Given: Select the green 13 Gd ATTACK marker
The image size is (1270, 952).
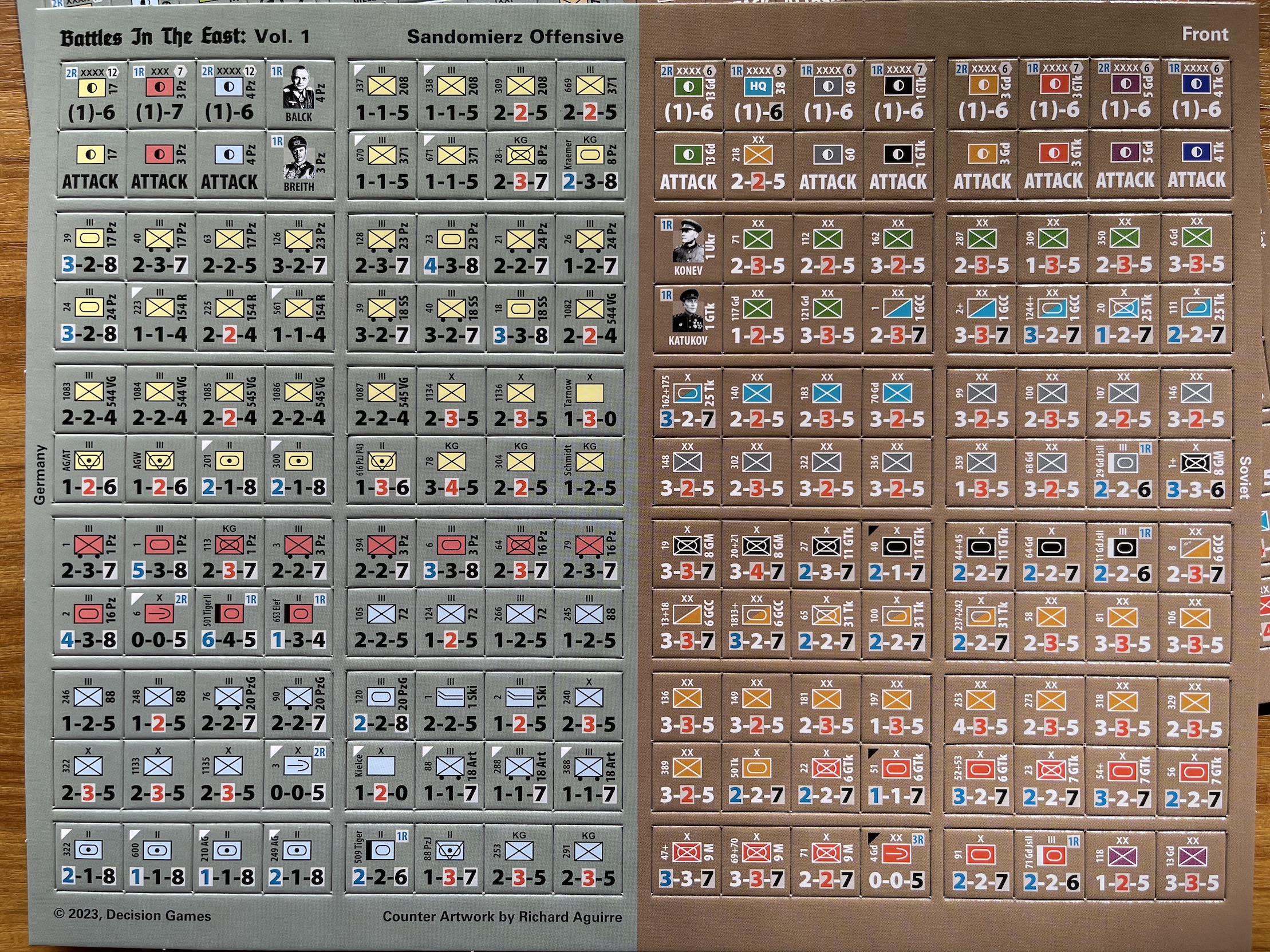Looking at the screenshot, I should (688, 165).
